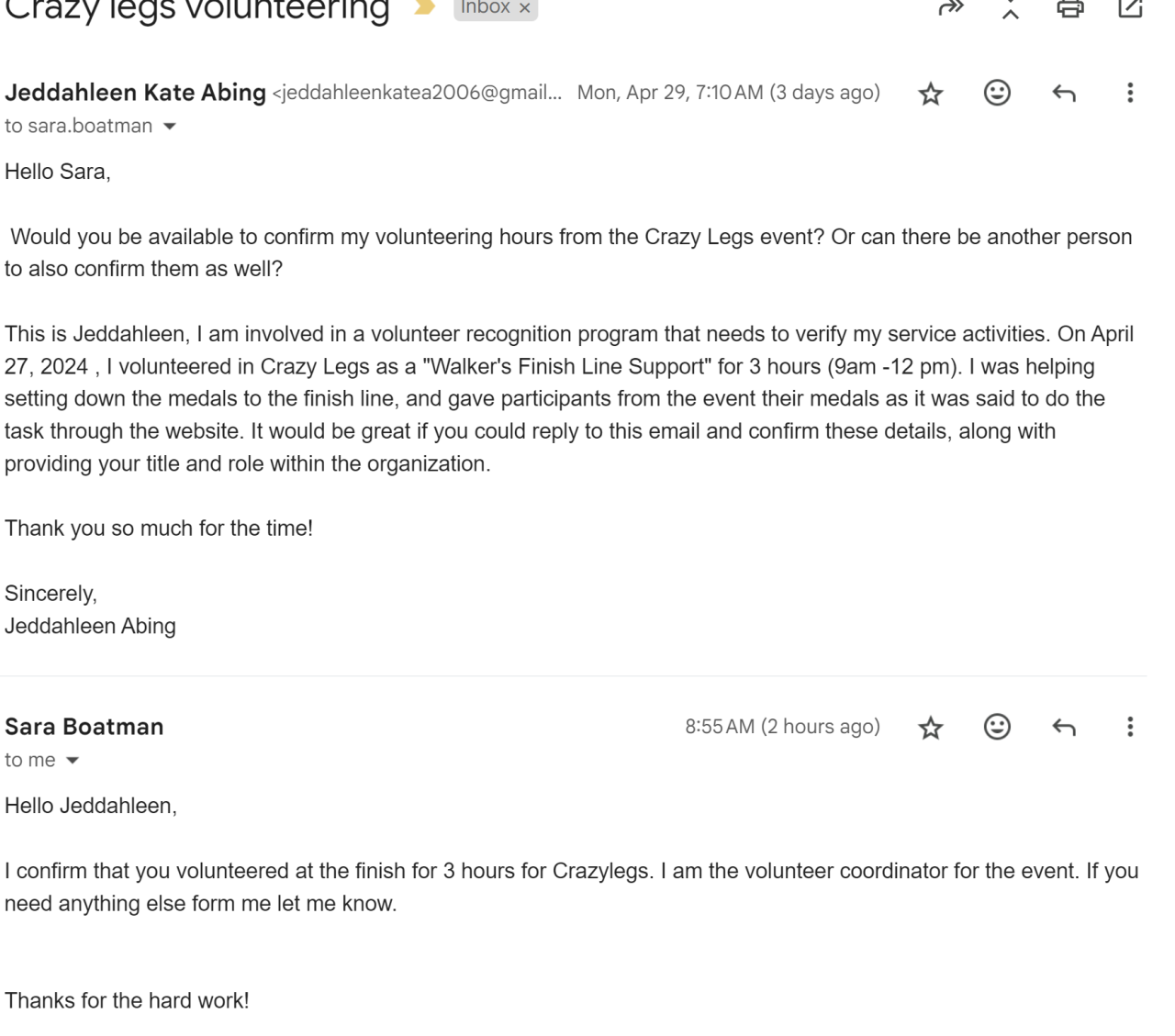Viewport: 1175px width, 1036px height.
Task: Click the sender name Jeddahleen Kate Abing
Action: pyautogui.click(x=135, y=93)
